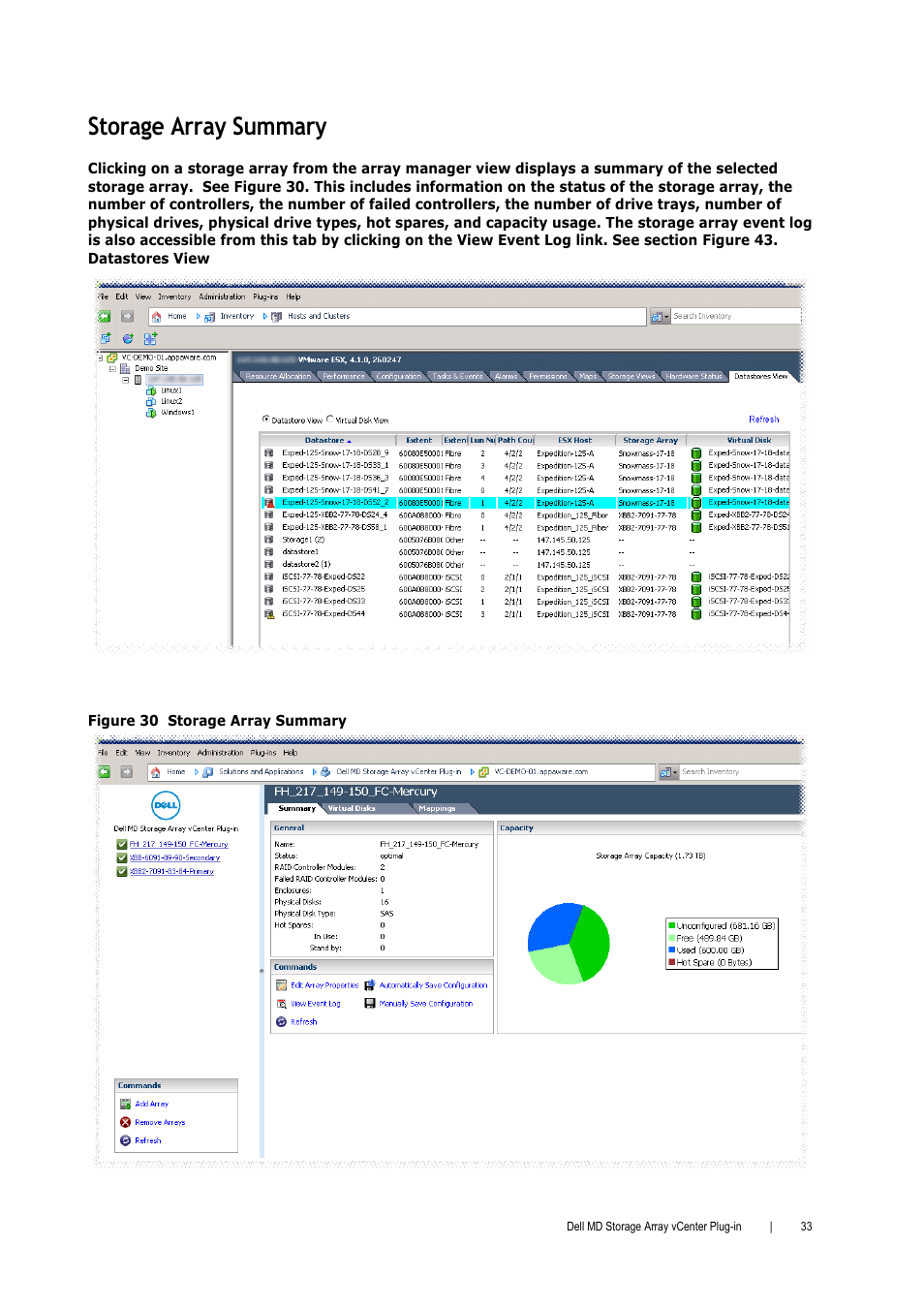This screenshot has height=1308, width=924.
Task: Click the green Unconfigured legend swatch
Action: click(x=671, y=926)
